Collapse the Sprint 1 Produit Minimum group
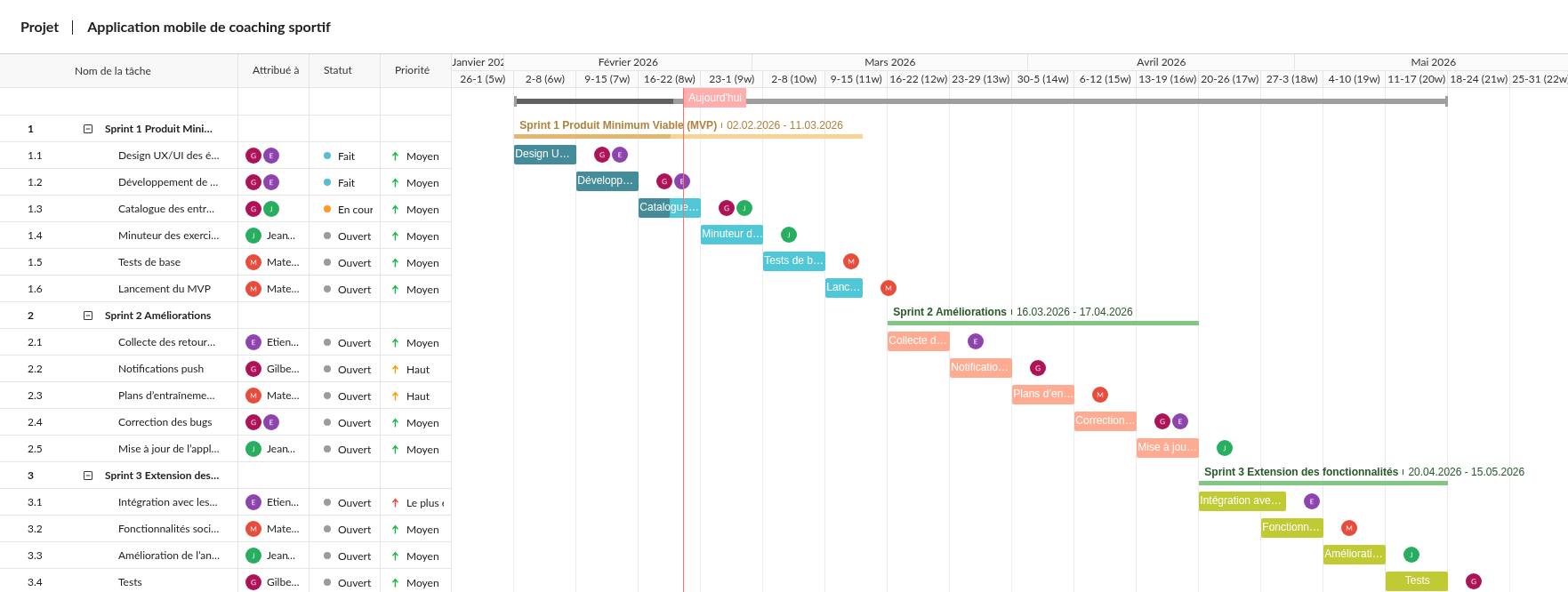 click(88, 129)
